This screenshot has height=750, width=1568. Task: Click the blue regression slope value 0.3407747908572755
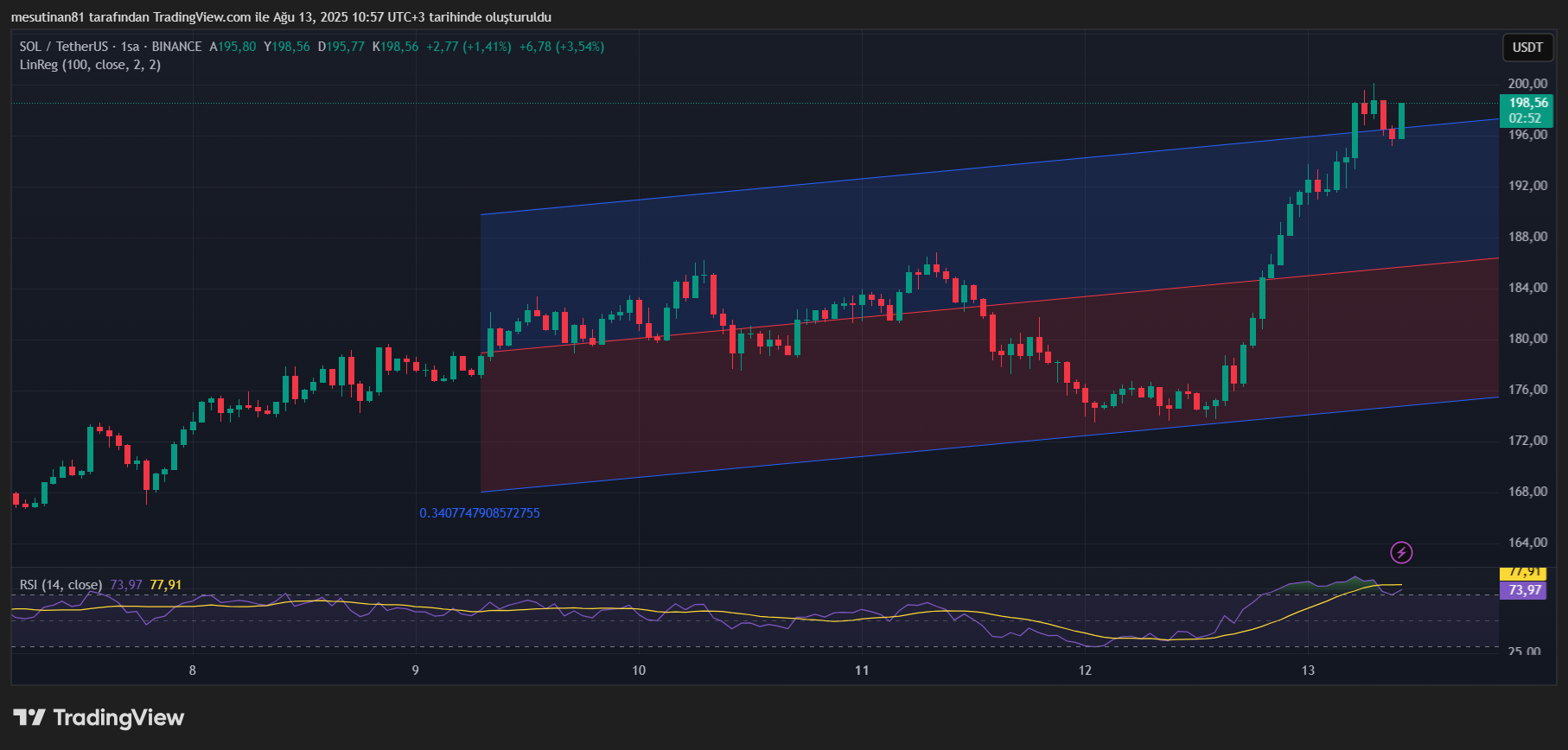tap(480, 513)
